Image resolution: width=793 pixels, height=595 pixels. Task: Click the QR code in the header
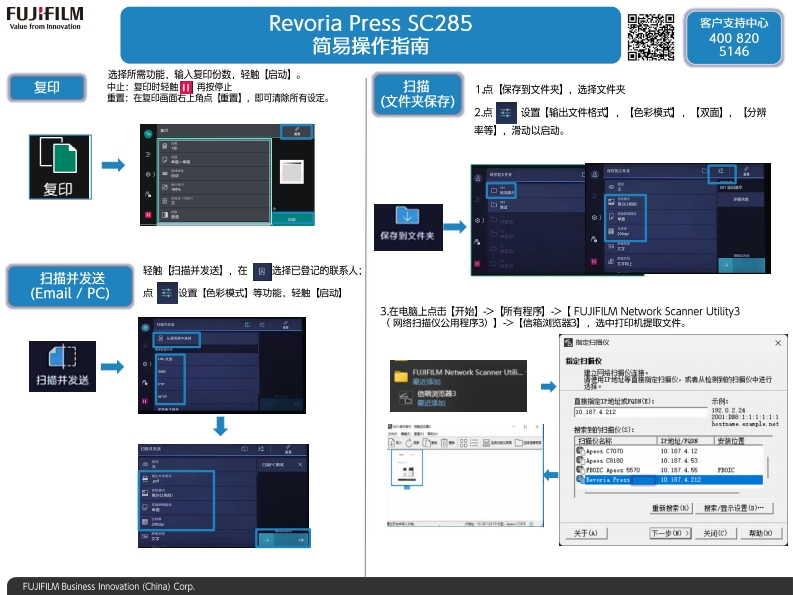click(651, 37)
